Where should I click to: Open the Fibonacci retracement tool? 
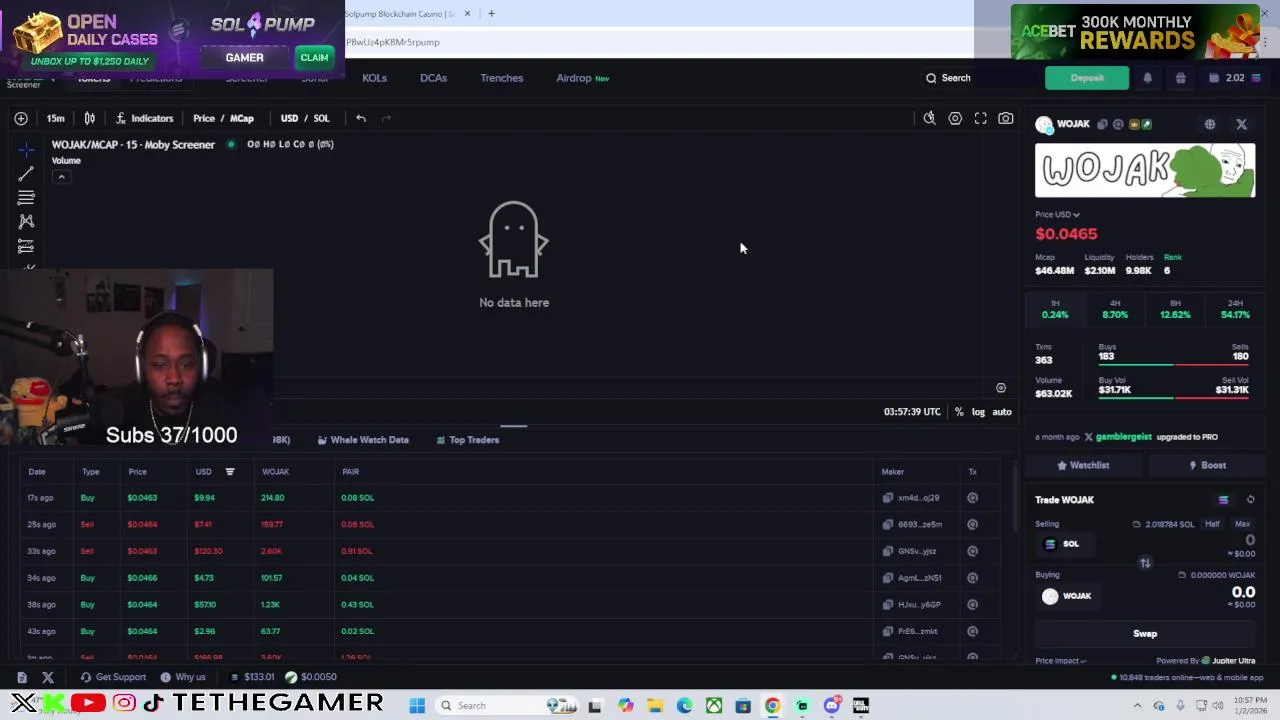(26, 198)
